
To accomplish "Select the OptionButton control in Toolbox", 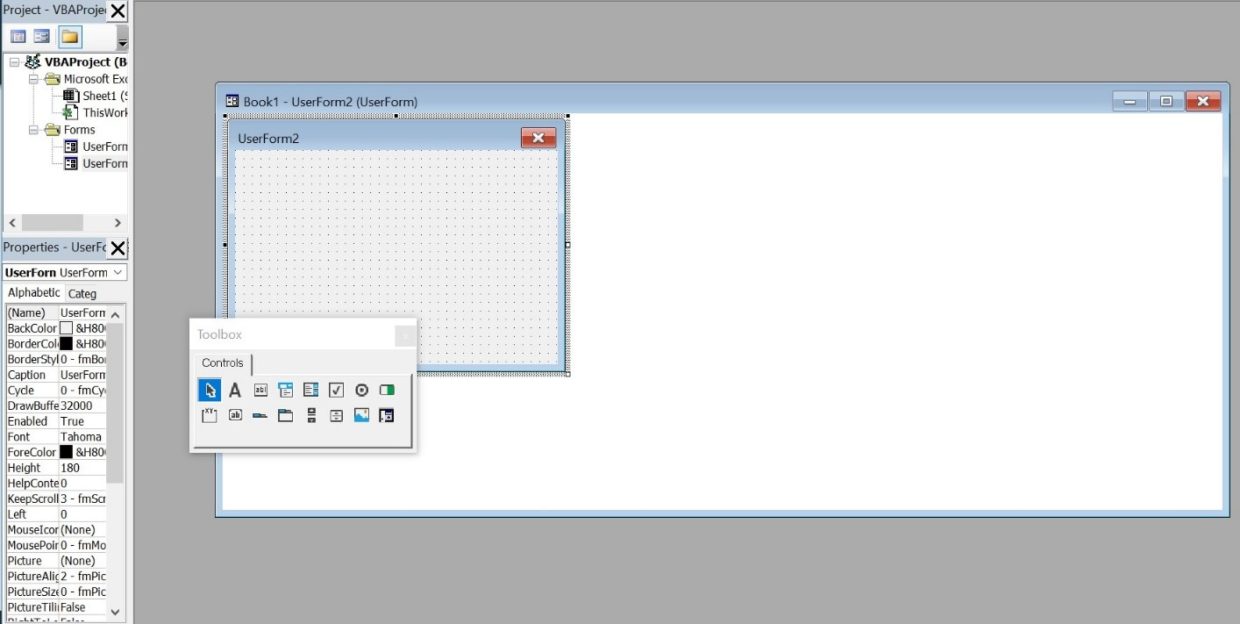I will point(362,390).
